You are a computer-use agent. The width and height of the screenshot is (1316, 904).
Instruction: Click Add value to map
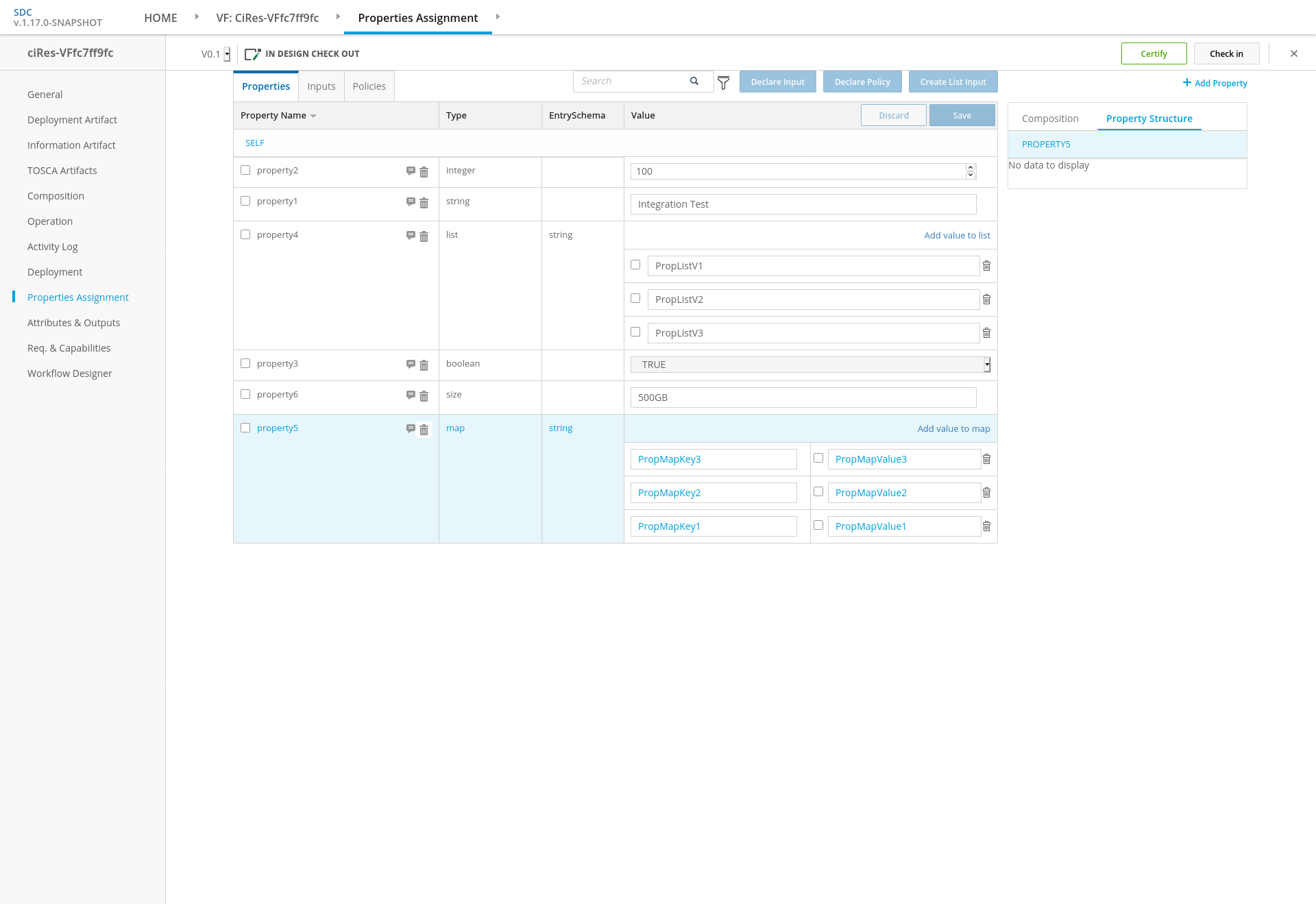[x=953, y=428]
